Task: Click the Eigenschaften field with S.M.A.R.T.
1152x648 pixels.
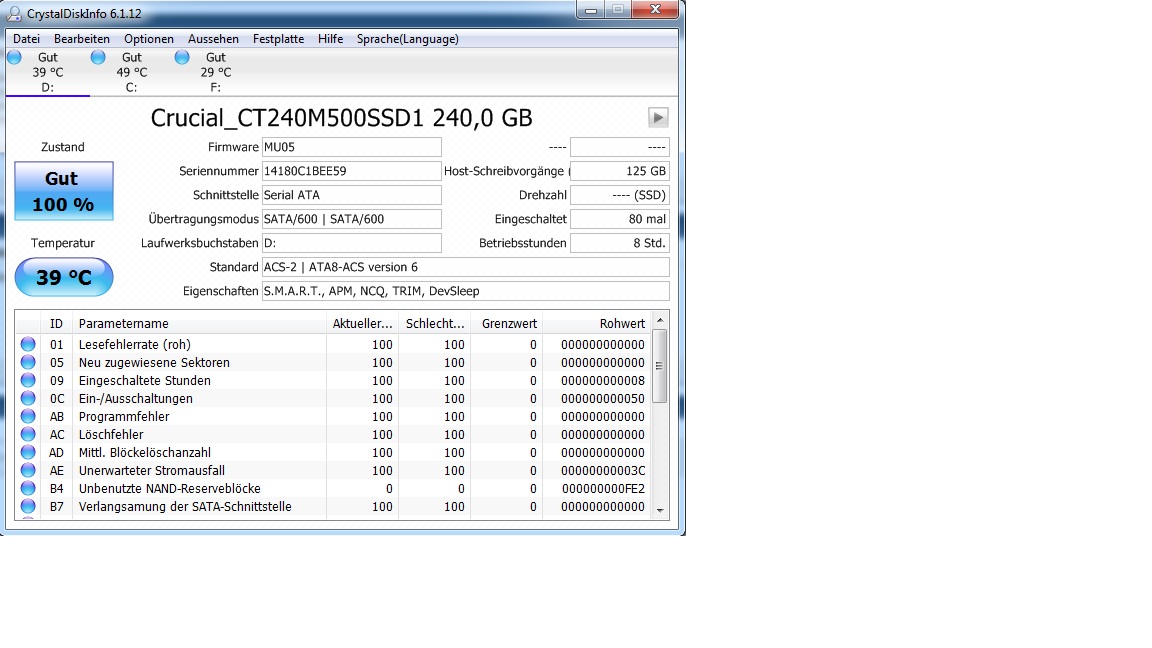Action: tap(466, 291)
